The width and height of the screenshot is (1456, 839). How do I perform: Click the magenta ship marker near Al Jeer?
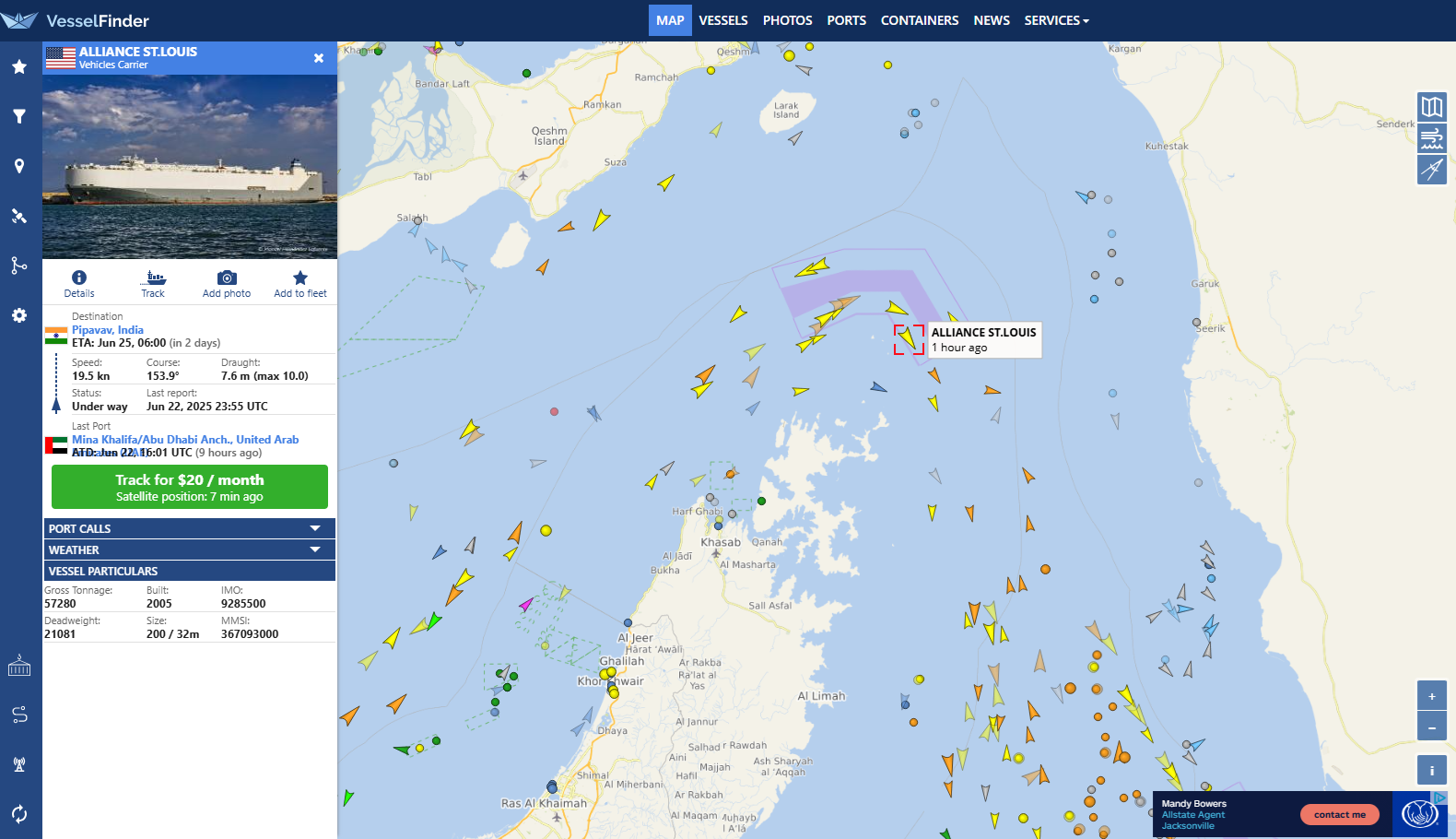(x=525, y=605)
